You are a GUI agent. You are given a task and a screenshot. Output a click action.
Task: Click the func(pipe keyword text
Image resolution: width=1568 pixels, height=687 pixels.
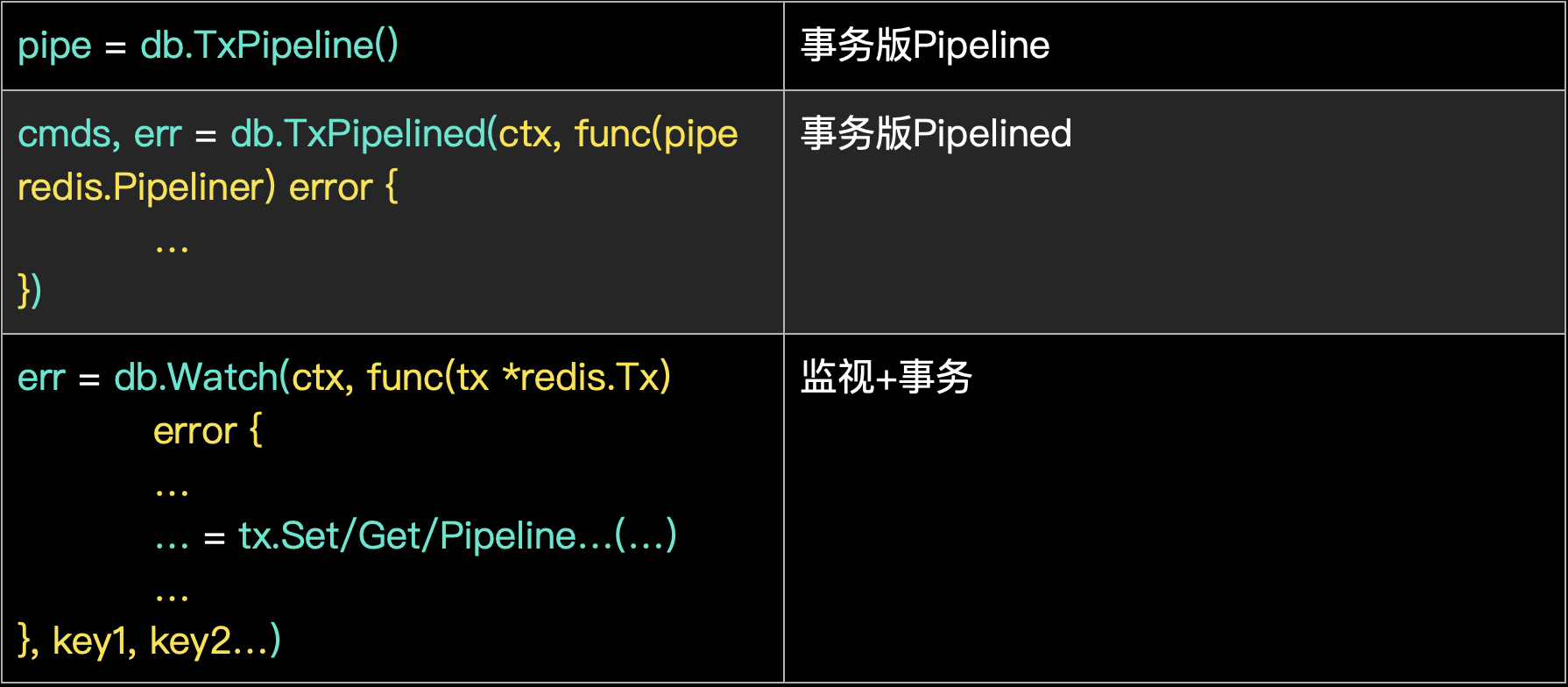click(x=656, y=134)
